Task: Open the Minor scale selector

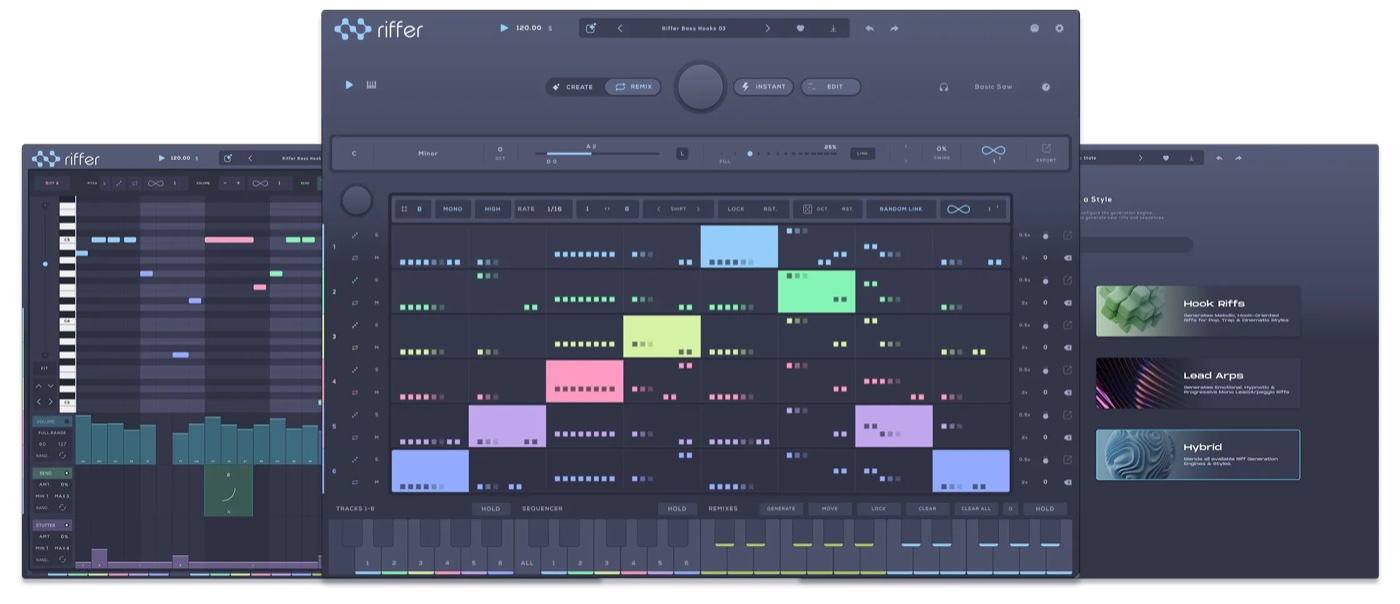Action: (x=427, y=153)
